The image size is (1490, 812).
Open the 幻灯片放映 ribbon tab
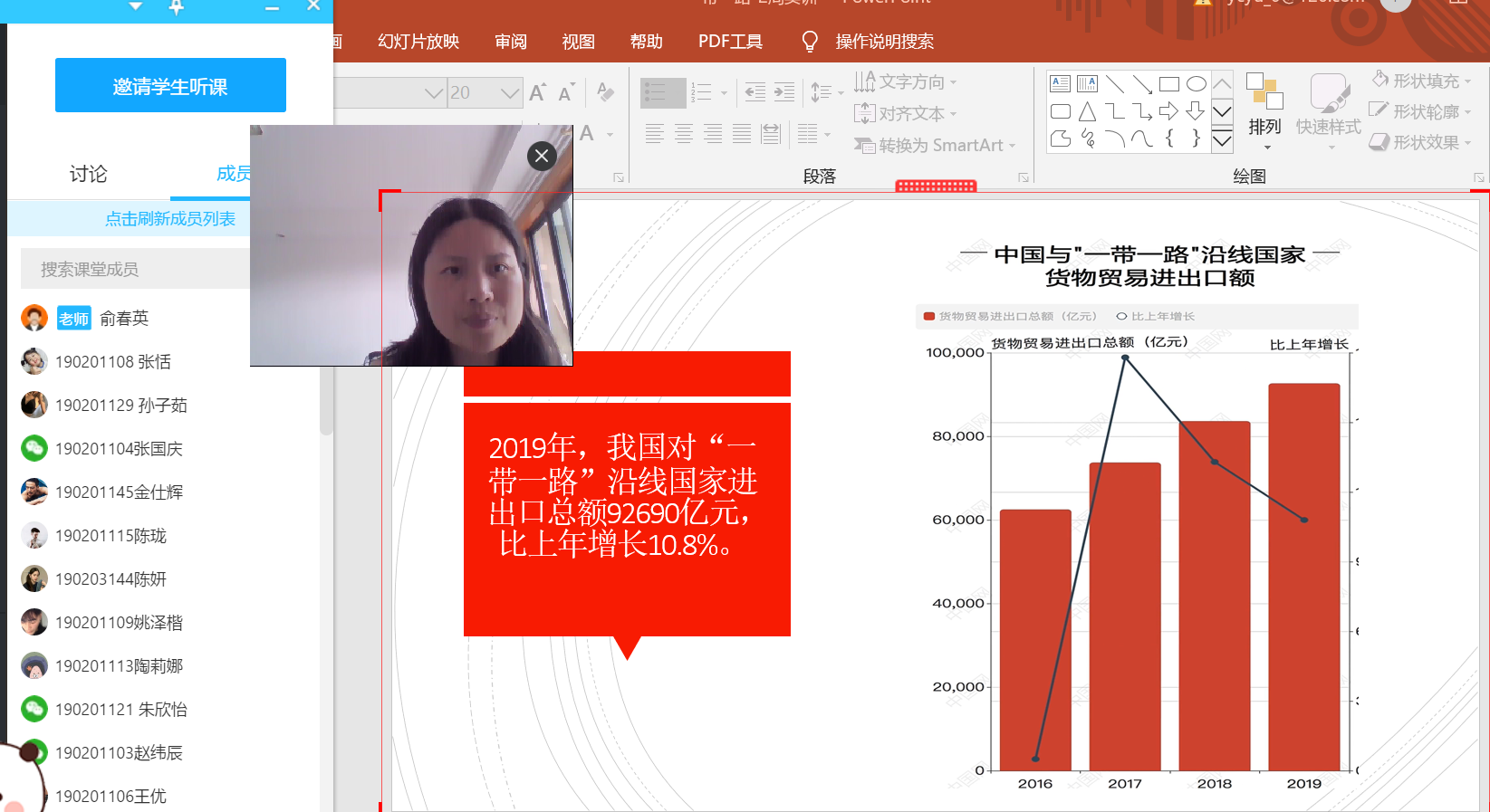click(x=418, y=42)
